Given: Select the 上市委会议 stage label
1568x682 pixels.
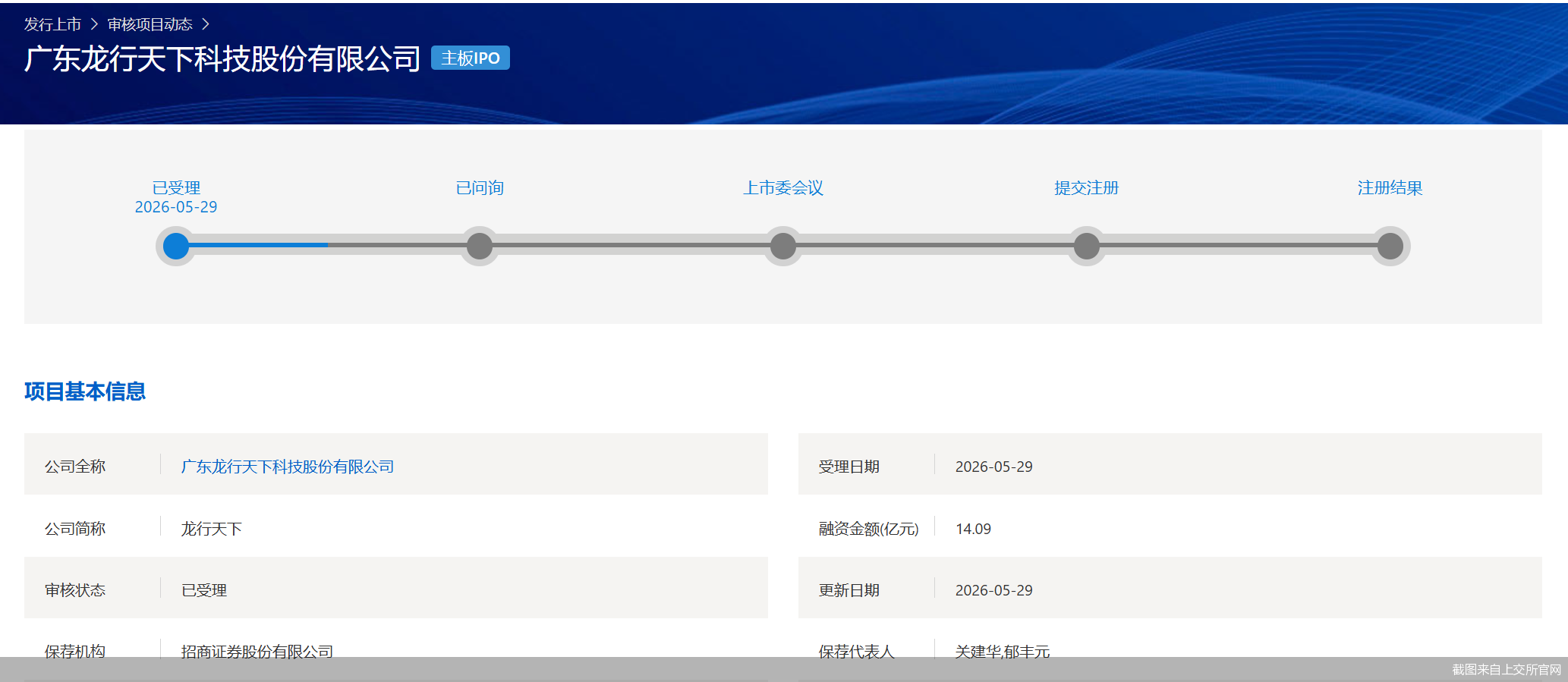Looking at the screenshot, I should click(x=783, y=187).
